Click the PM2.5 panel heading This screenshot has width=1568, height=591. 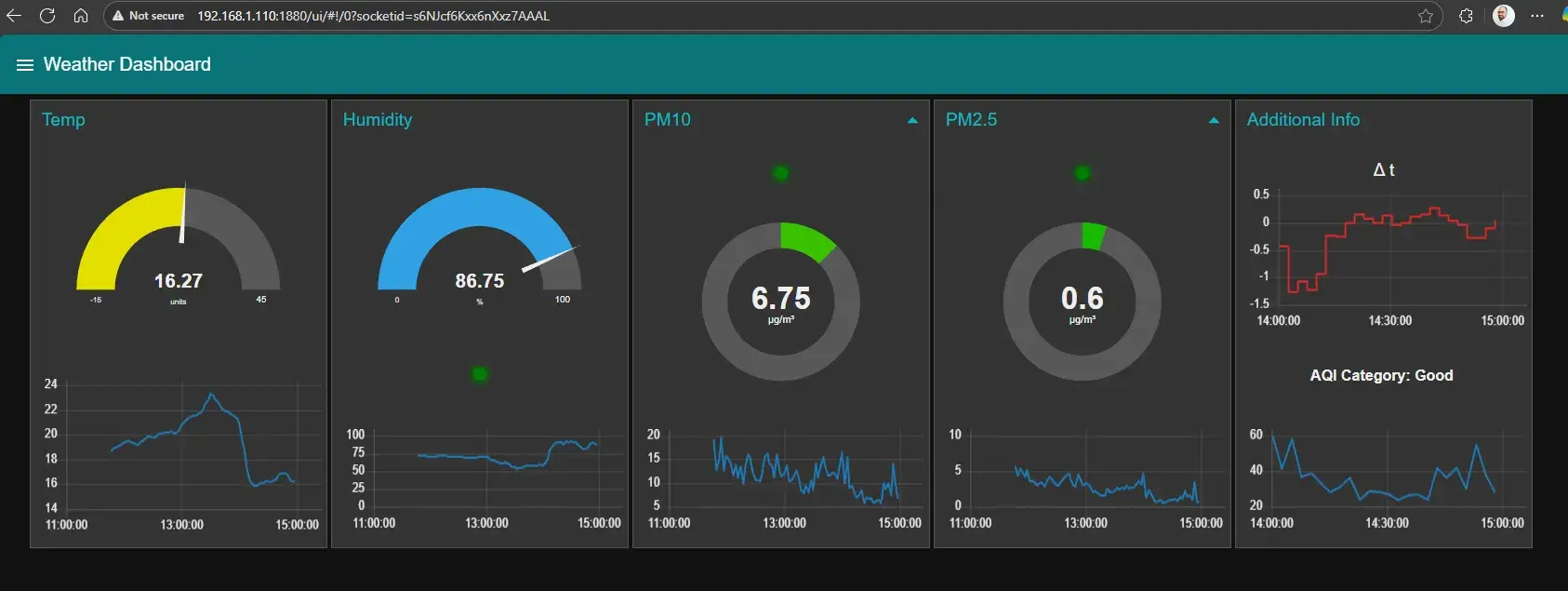coord(971,119)
